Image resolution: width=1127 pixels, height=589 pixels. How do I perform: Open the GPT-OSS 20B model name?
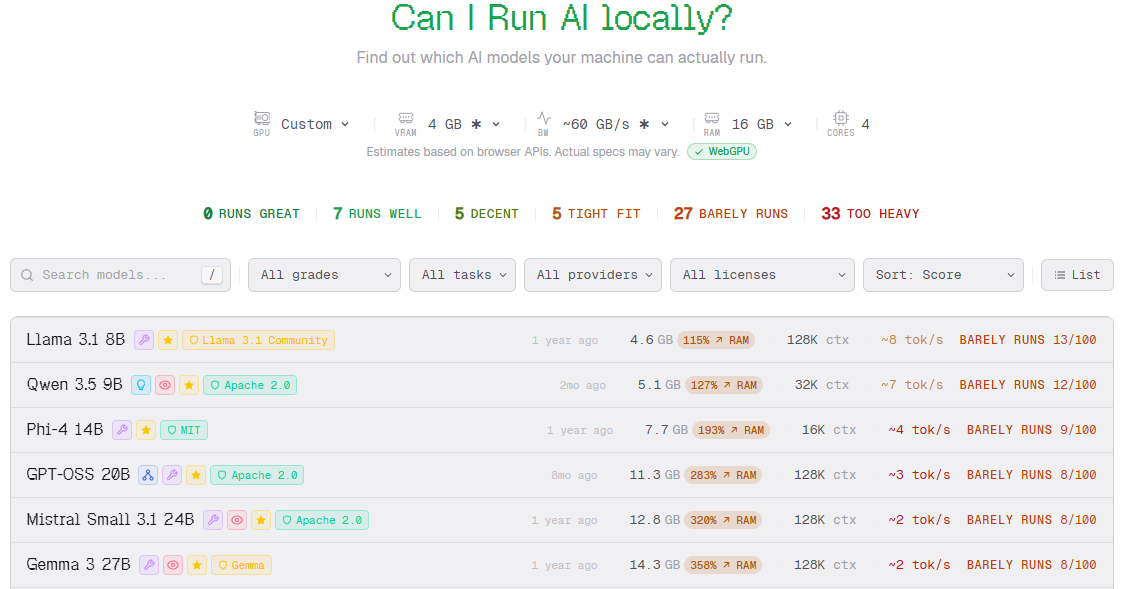pyautogui.click(x=78, y=475)
